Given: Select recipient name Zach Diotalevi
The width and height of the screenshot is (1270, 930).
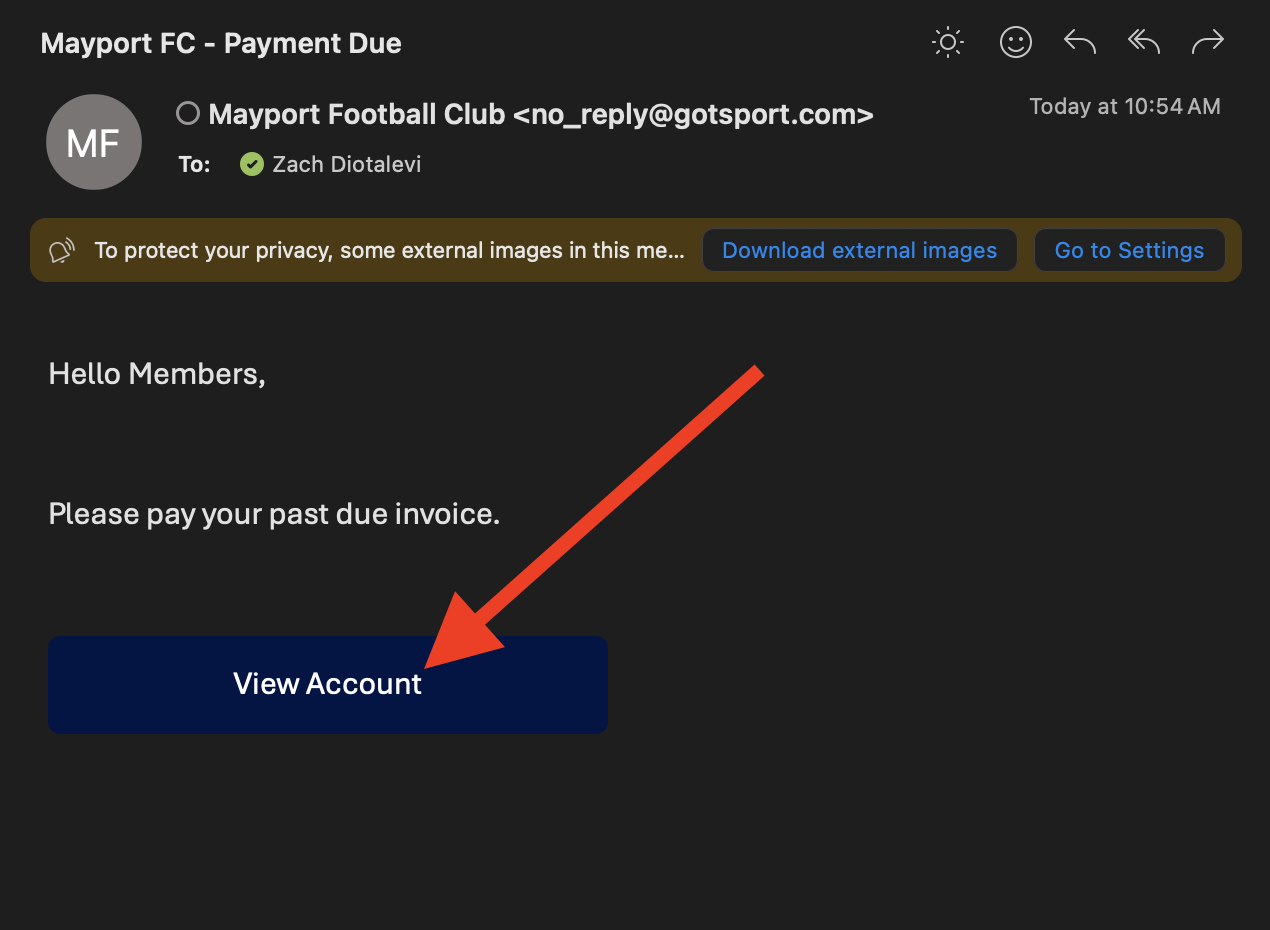Looking at the screenshot, I should click(346, 164).
